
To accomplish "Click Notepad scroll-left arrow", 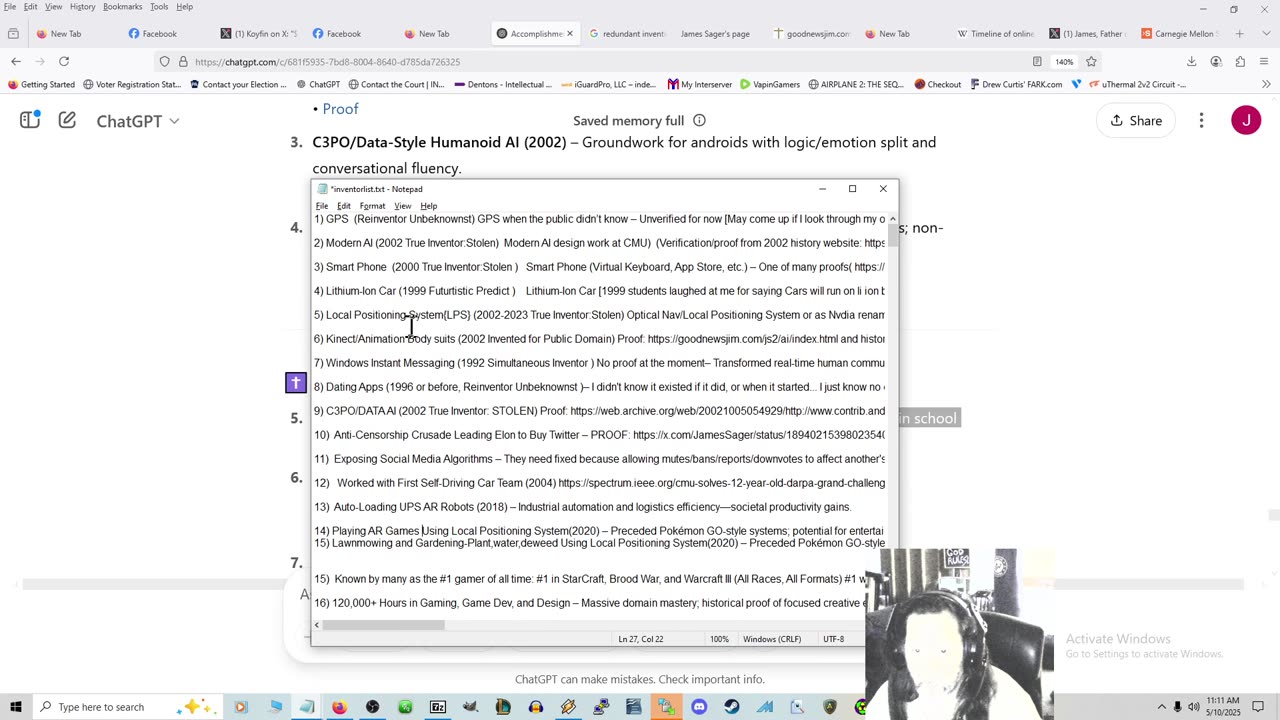I will click(317, 625).
